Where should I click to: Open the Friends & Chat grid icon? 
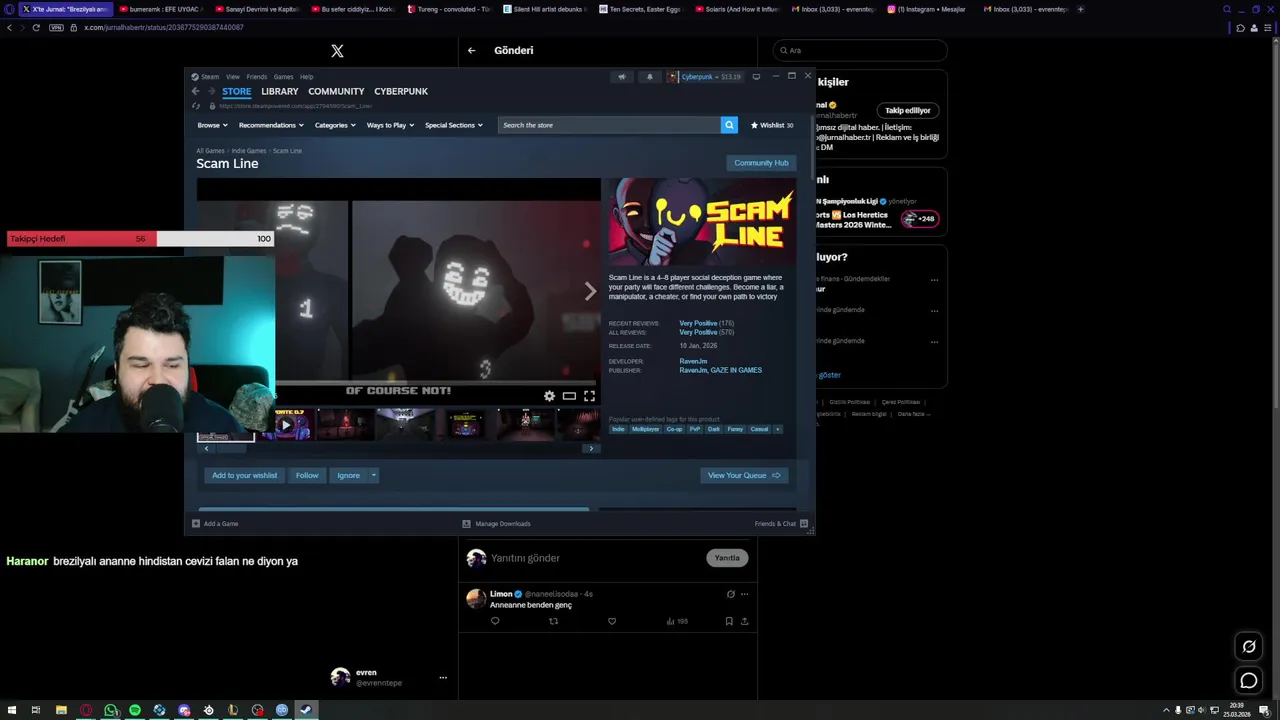point(804,523)
